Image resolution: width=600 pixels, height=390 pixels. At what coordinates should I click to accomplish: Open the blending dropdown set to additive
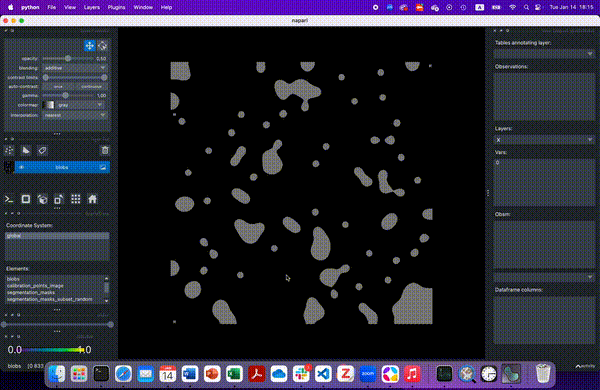(74, 68)
